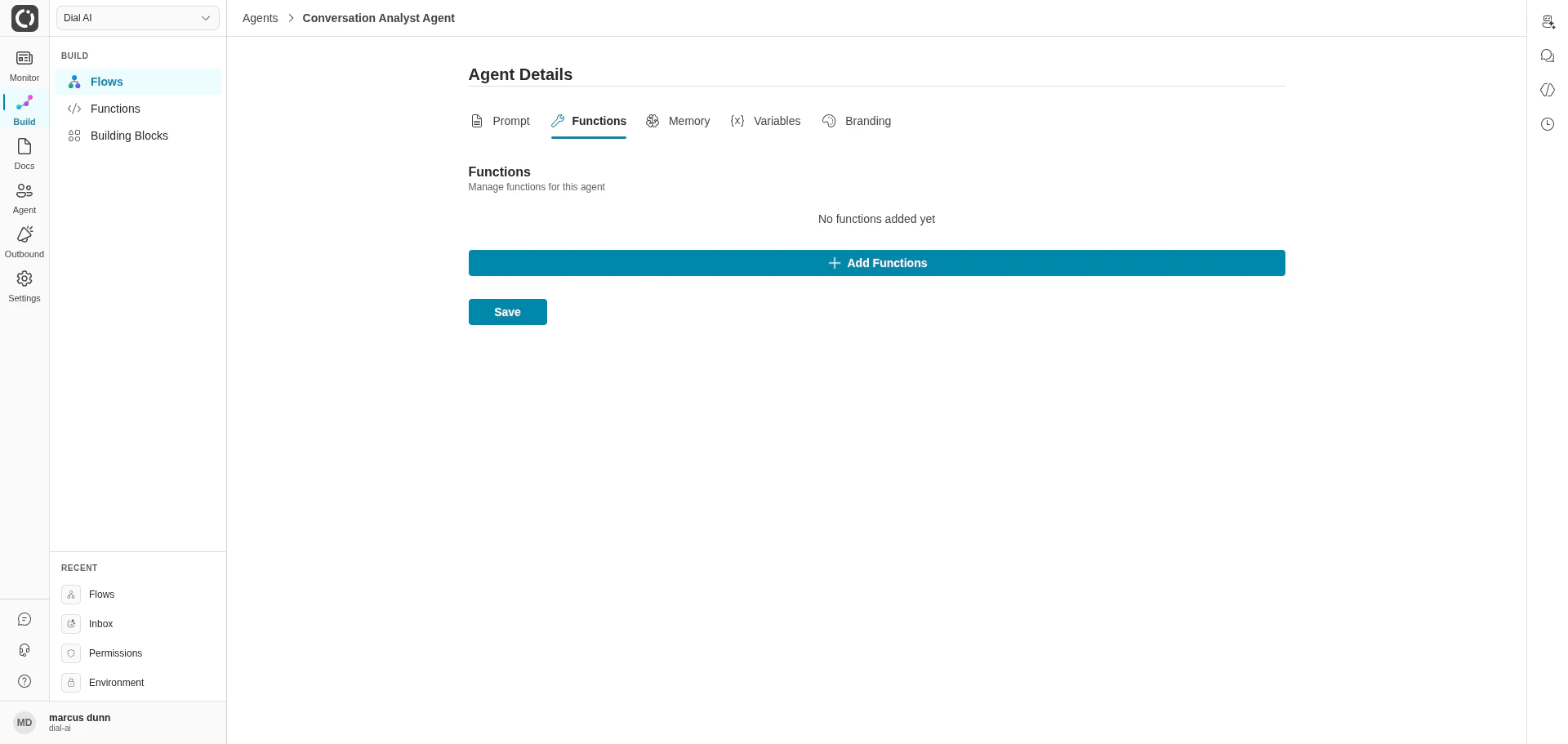The height and width of the screenshot is (744, 1568).
Task: Click Conversation Analyst Agent breadcrumb text
Action: tap(378, 18)
